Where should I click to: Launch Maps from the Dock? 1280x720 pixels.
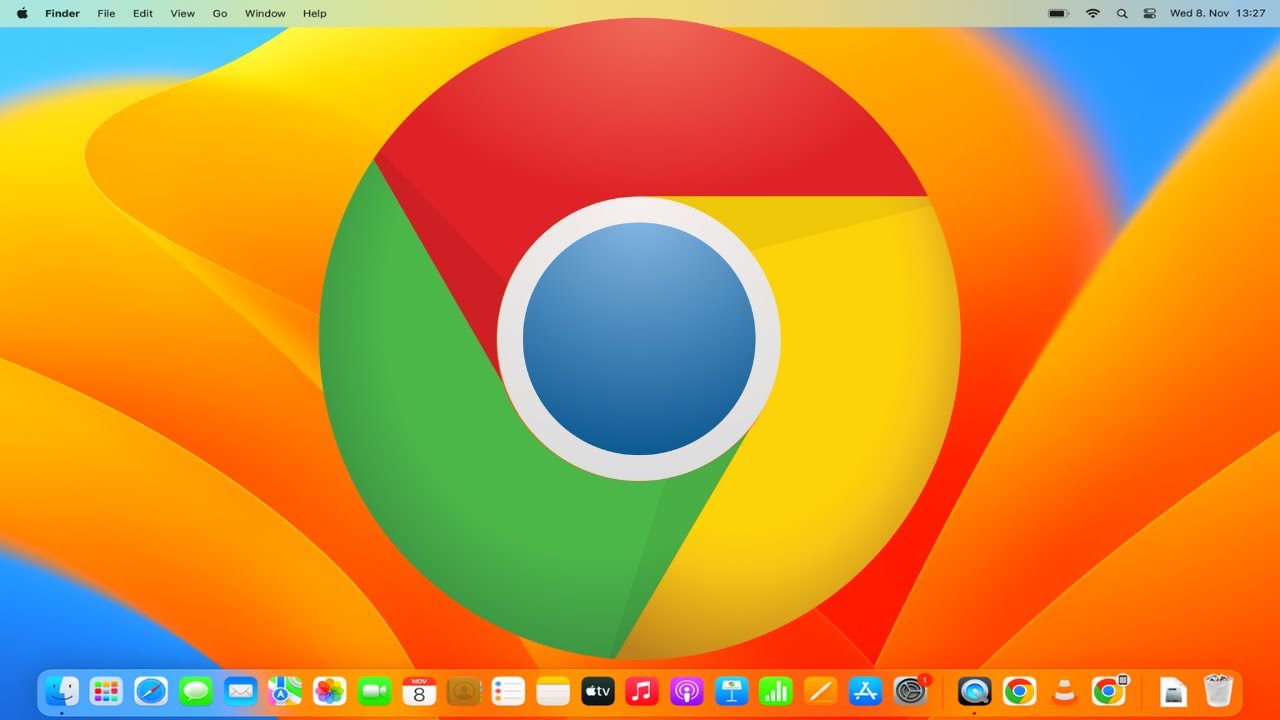[285, 690]
